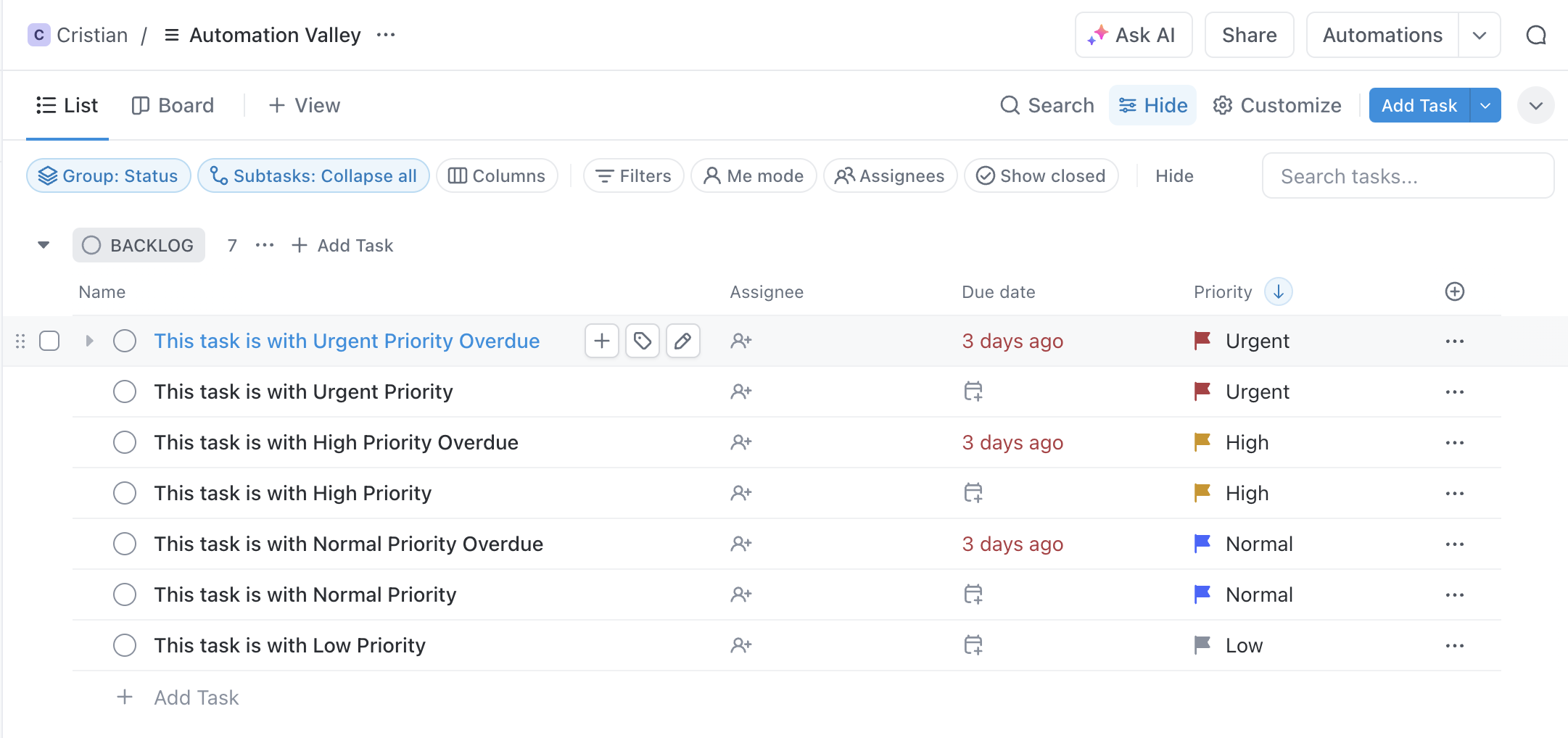The height and width of the screenshot is (738, 1568).
Task: Toggle Show closed tasks
Action: tap(985, 175)
